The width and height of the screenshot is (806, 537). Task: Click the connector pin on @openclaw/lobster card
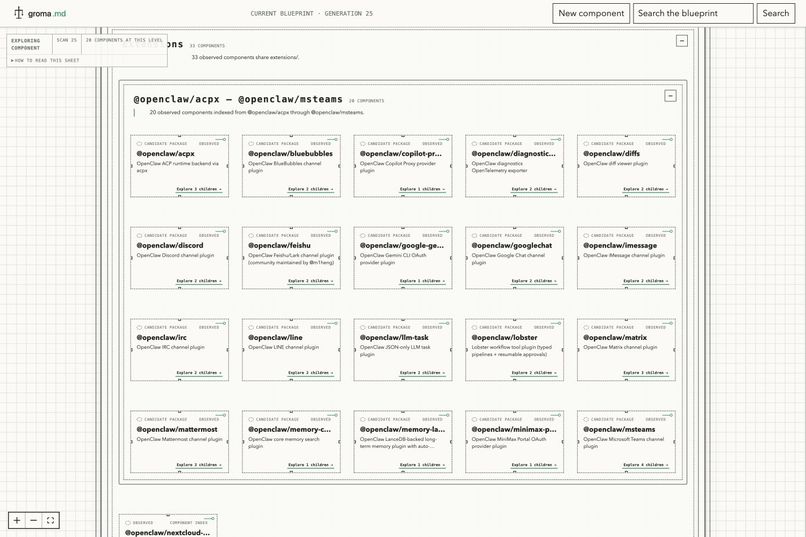(x=556, y=323)
